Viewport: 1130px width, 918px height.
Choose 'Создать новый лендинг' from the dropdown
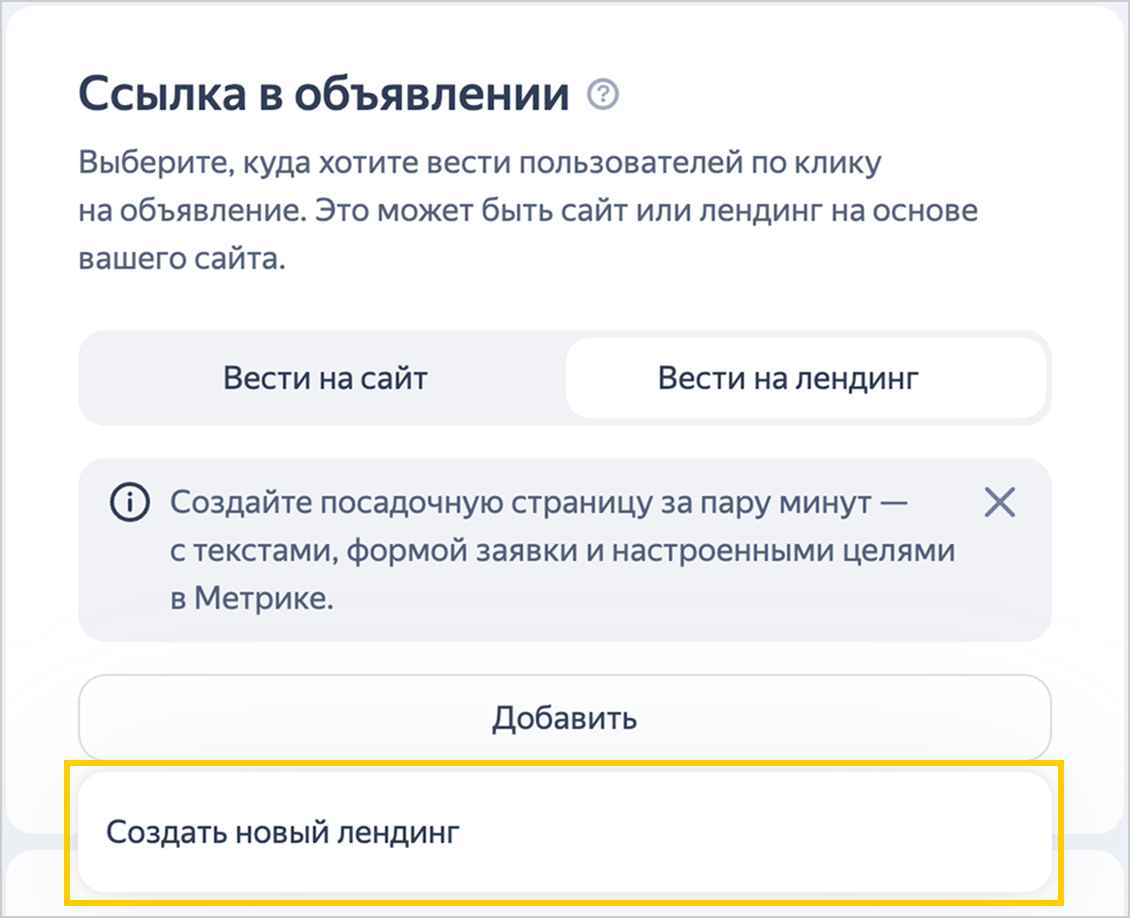coord(564,832)
